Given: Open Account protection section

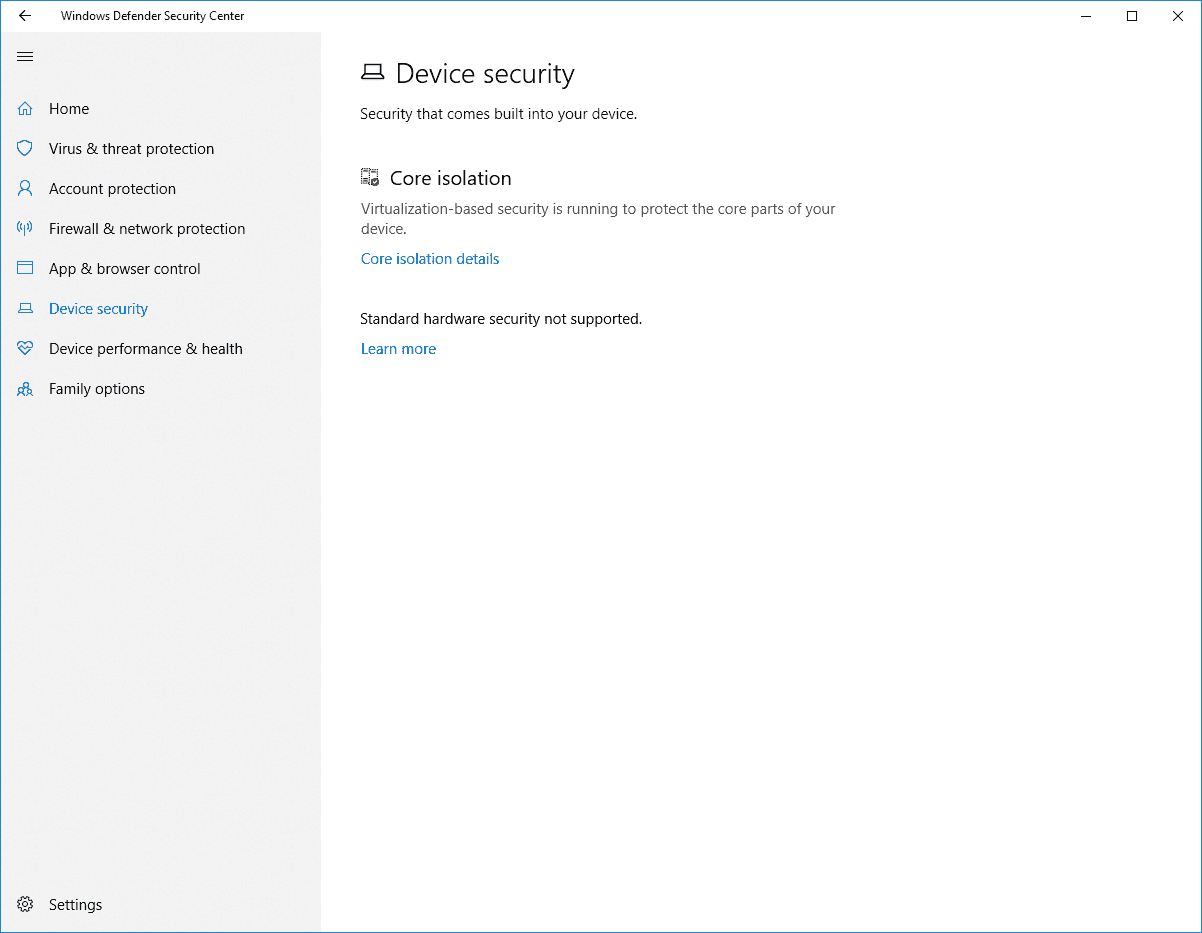Looking at the screenshot, I should pyautogui.click(x=112, y=188).
